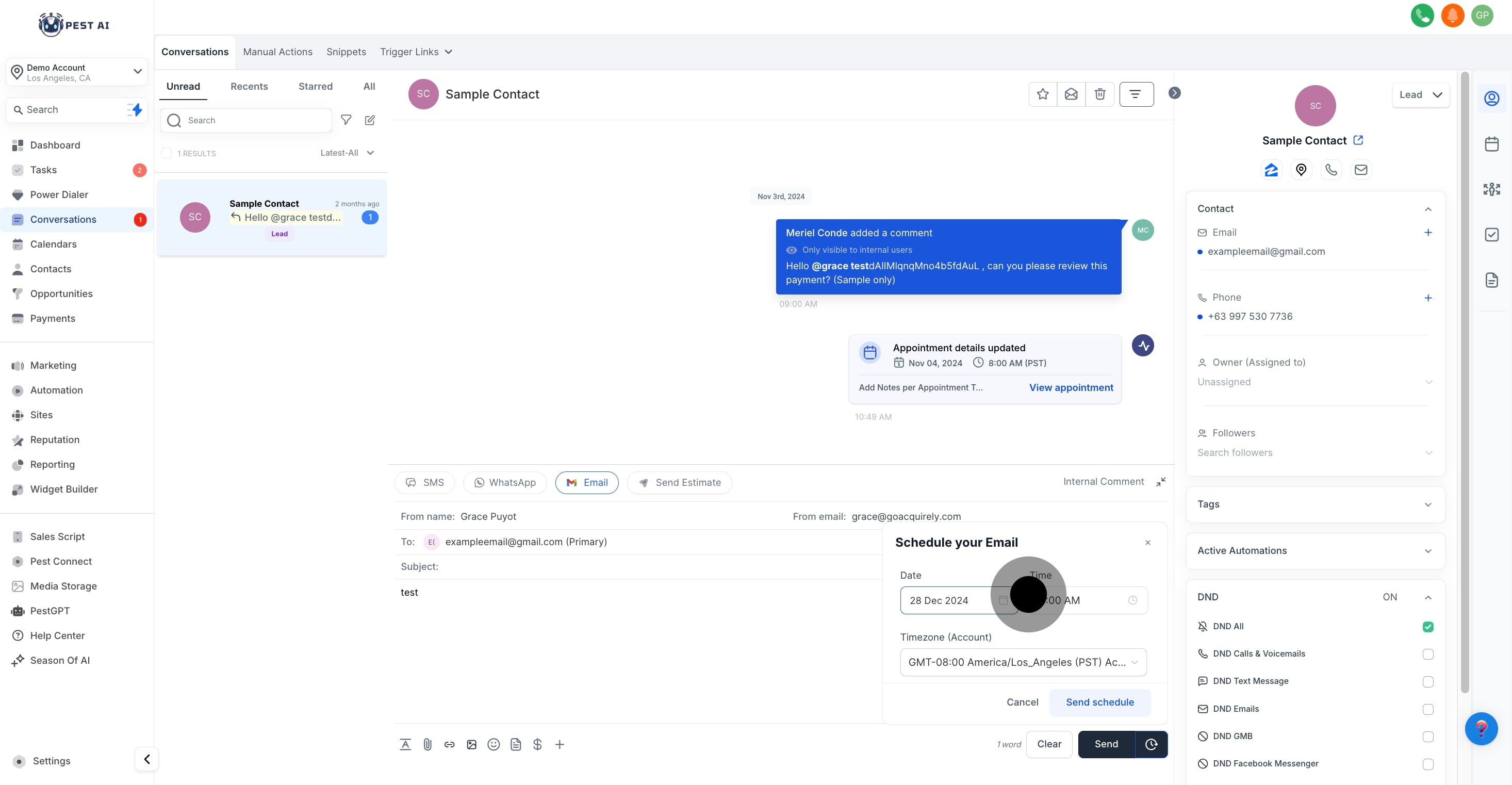
Task: Enable DND Emails checkbox
Action: coord(1427,709)
